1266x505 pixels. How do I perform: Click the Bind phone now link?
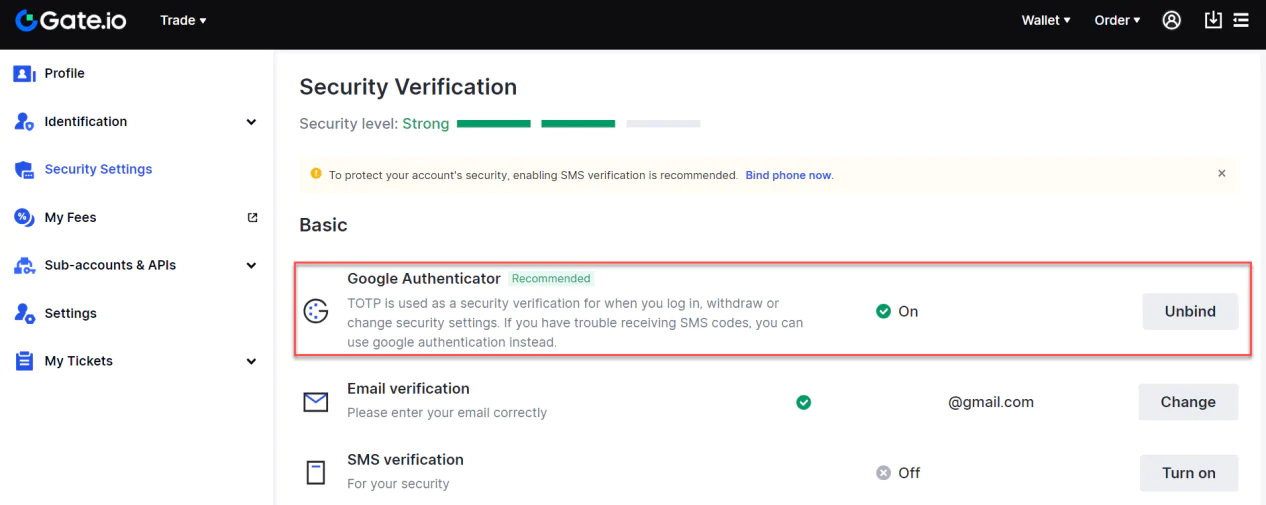coord(789,175)
